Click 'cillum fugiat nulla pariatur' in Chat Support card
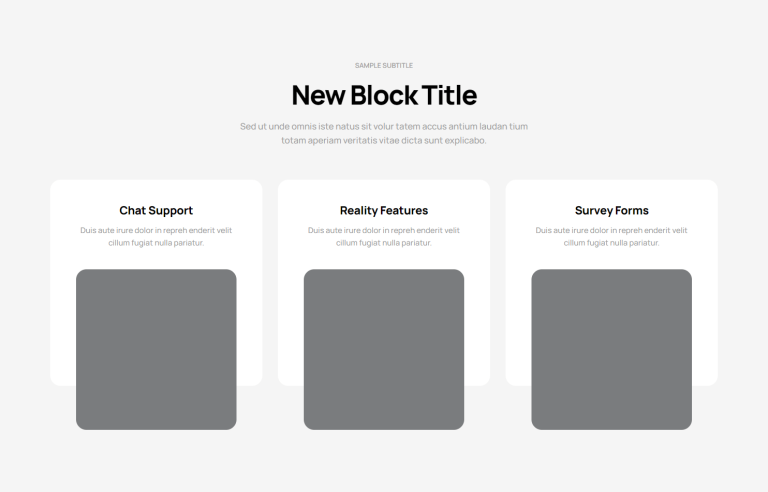The image size is (768, 492). [156, 243]
